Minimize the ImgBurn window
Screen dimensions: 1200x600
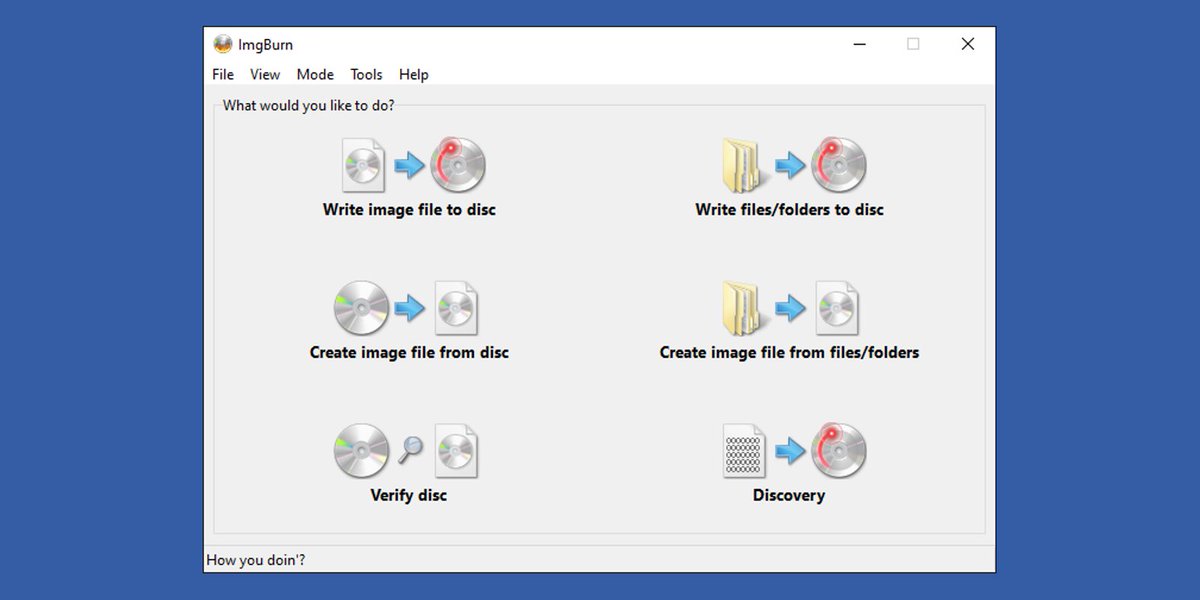click(859, 44)
